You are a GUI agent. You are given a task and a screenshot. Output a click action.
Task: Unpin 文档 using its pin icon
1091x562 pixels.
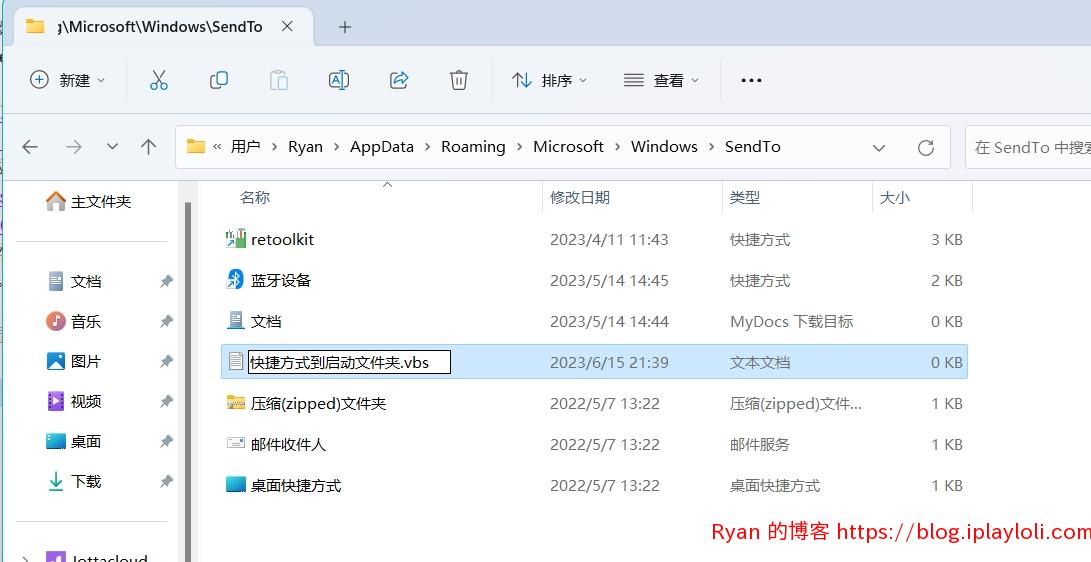[166, 282]
